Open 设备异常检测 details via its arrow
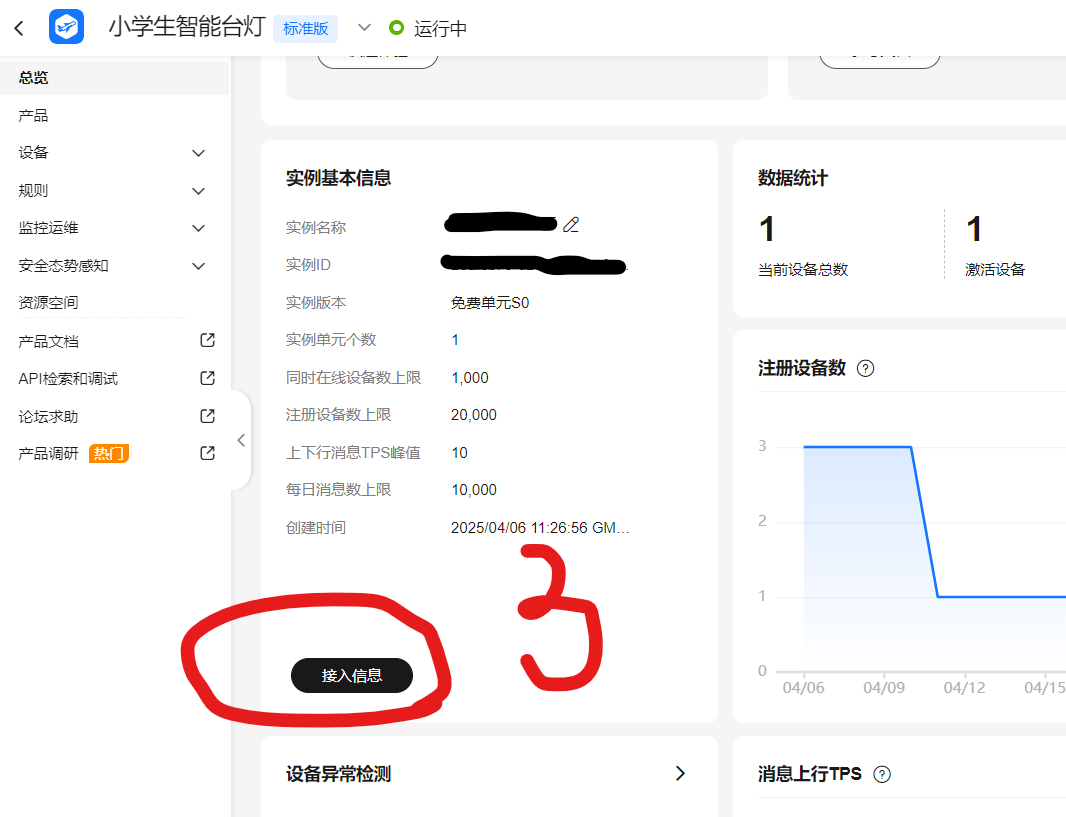The width and height of the screenshot is (1066, 817). (x=681, y=773)
